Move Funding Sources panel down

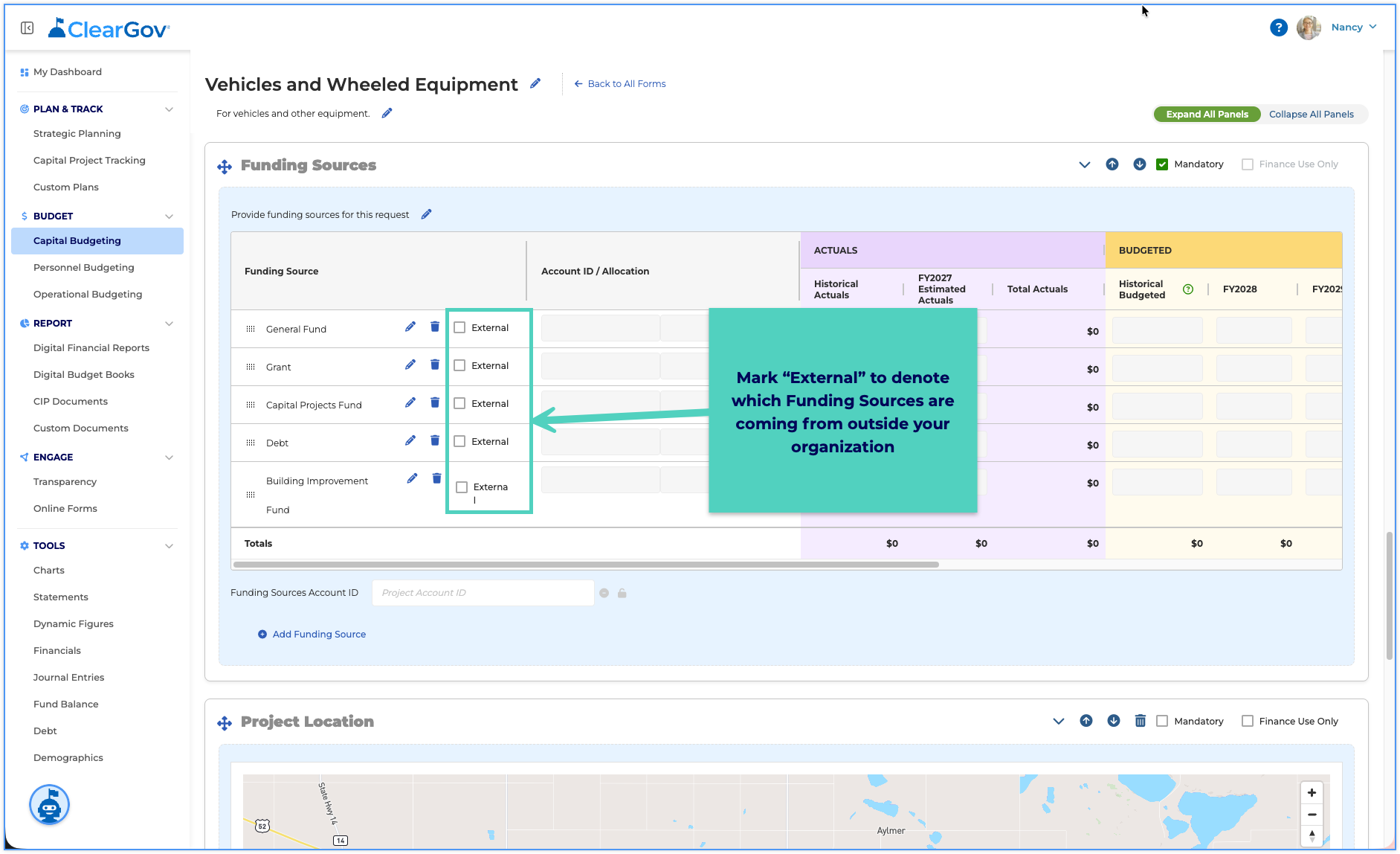(x=1140, y=164)
